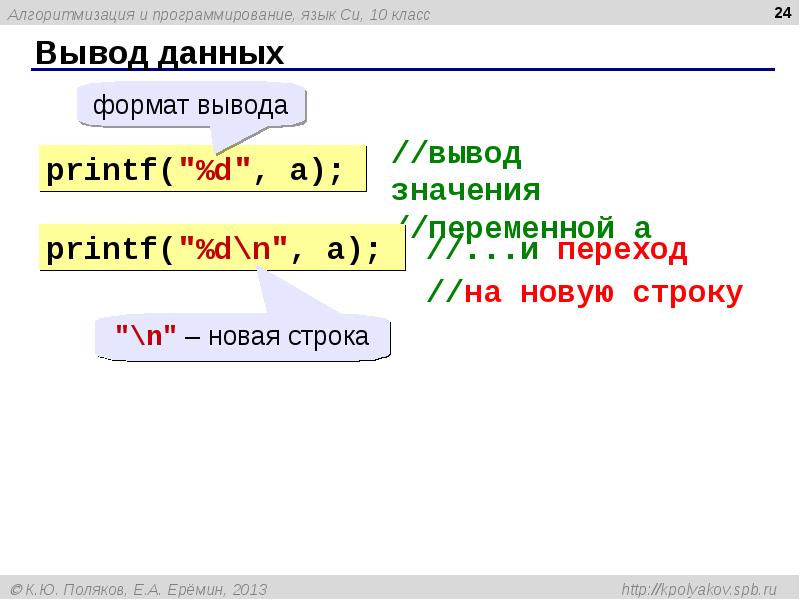Click the red word 'переход'
The image size is (800, 600).
pyautogui.click(x=622, y=250)
